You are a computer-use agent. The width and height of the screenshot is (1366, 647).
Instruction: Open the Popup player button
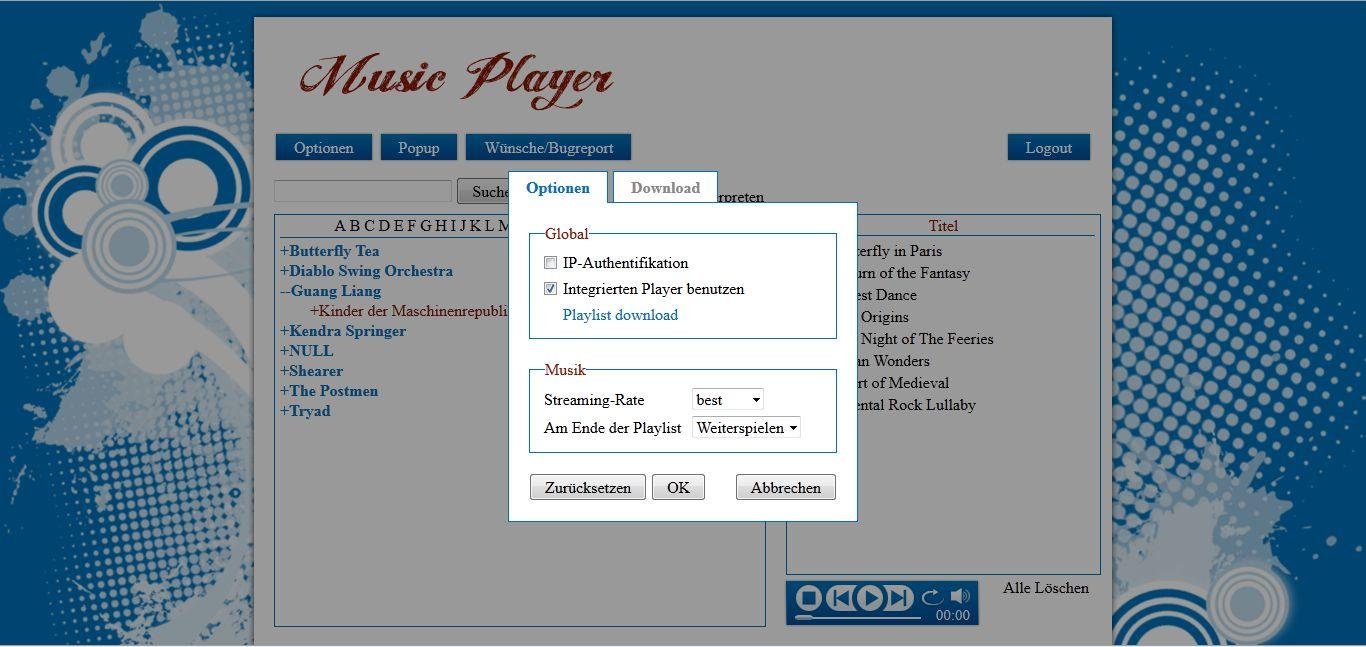click(x=419, y=147)
